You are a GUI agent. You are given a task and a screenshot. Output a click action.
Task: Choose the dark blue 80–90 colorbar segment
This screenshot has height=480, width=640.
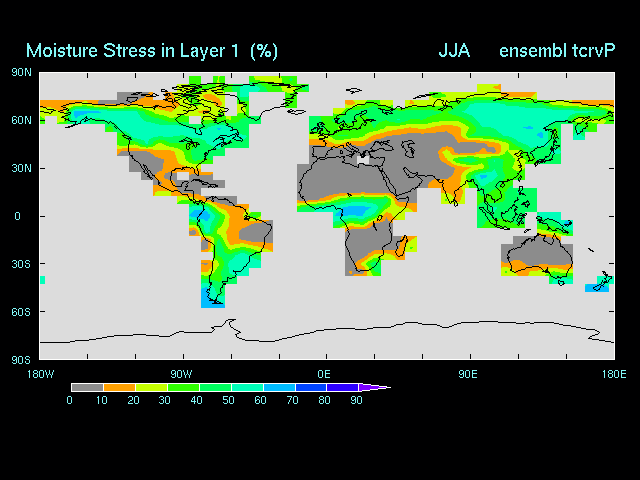click(341, 387)
